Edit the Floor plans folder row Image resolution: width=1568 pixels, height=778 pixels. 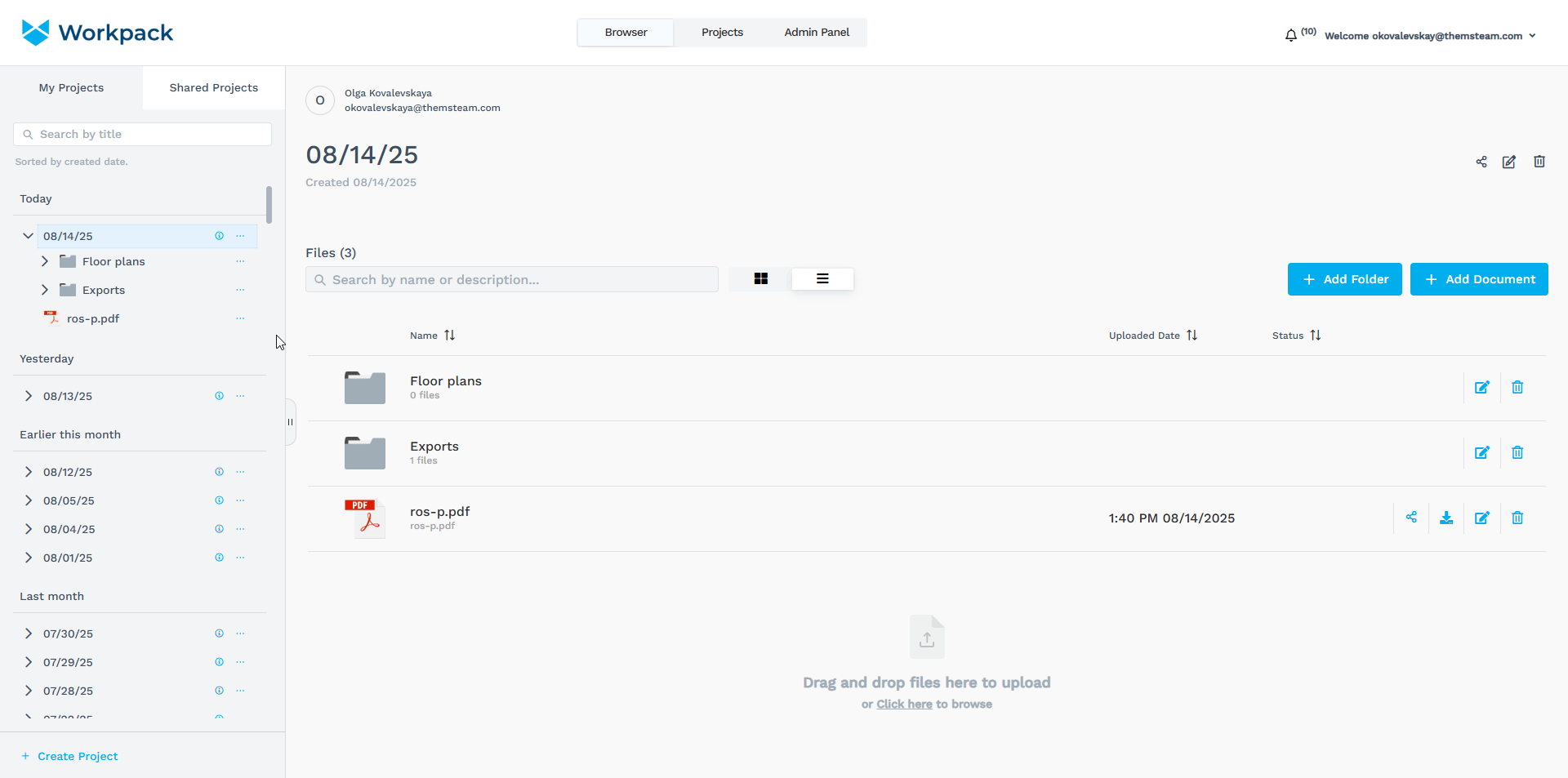(1482, 387)
